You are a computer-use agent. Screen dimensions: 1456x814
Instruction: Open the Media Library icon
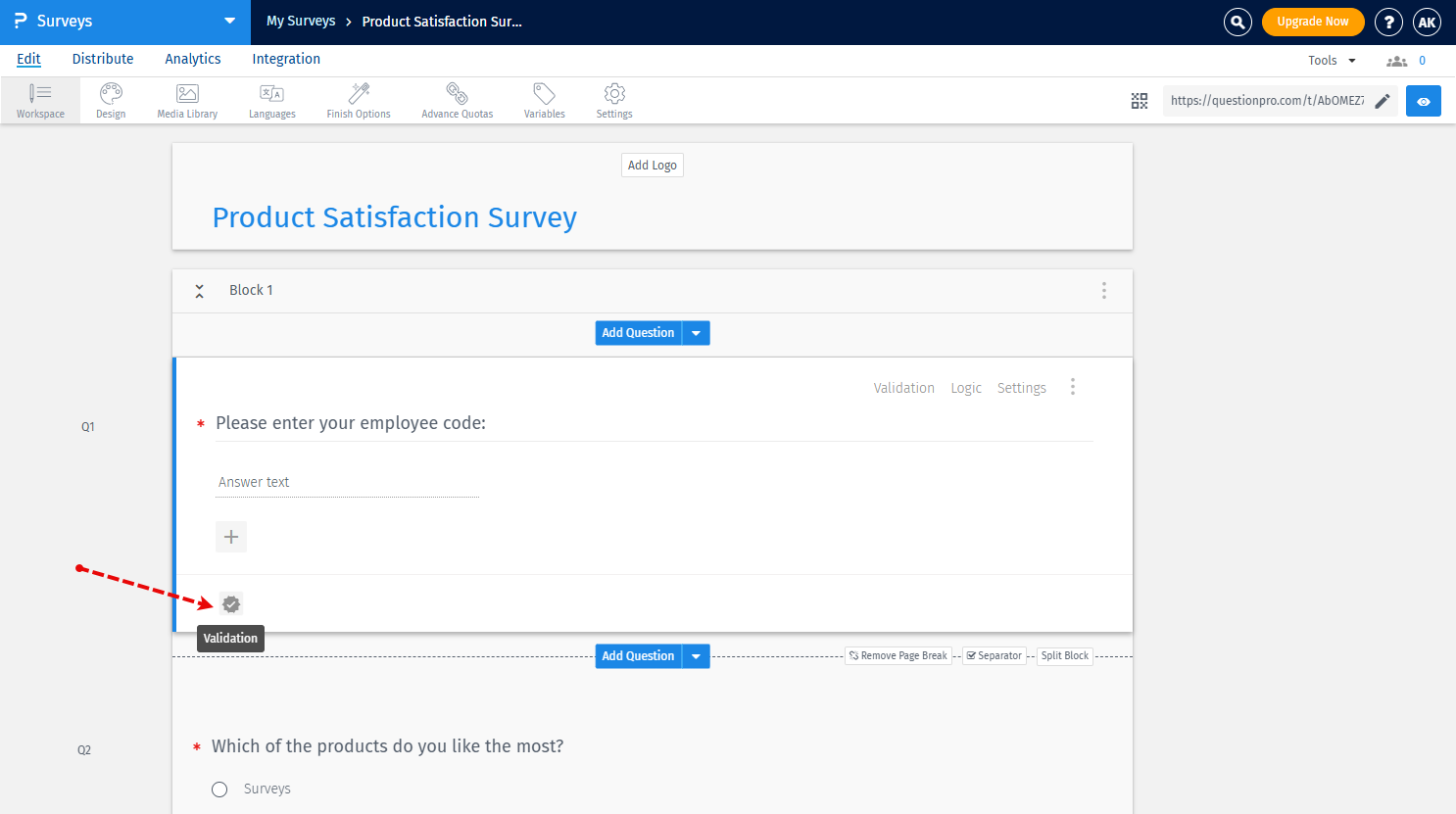(x=186, y=100)
